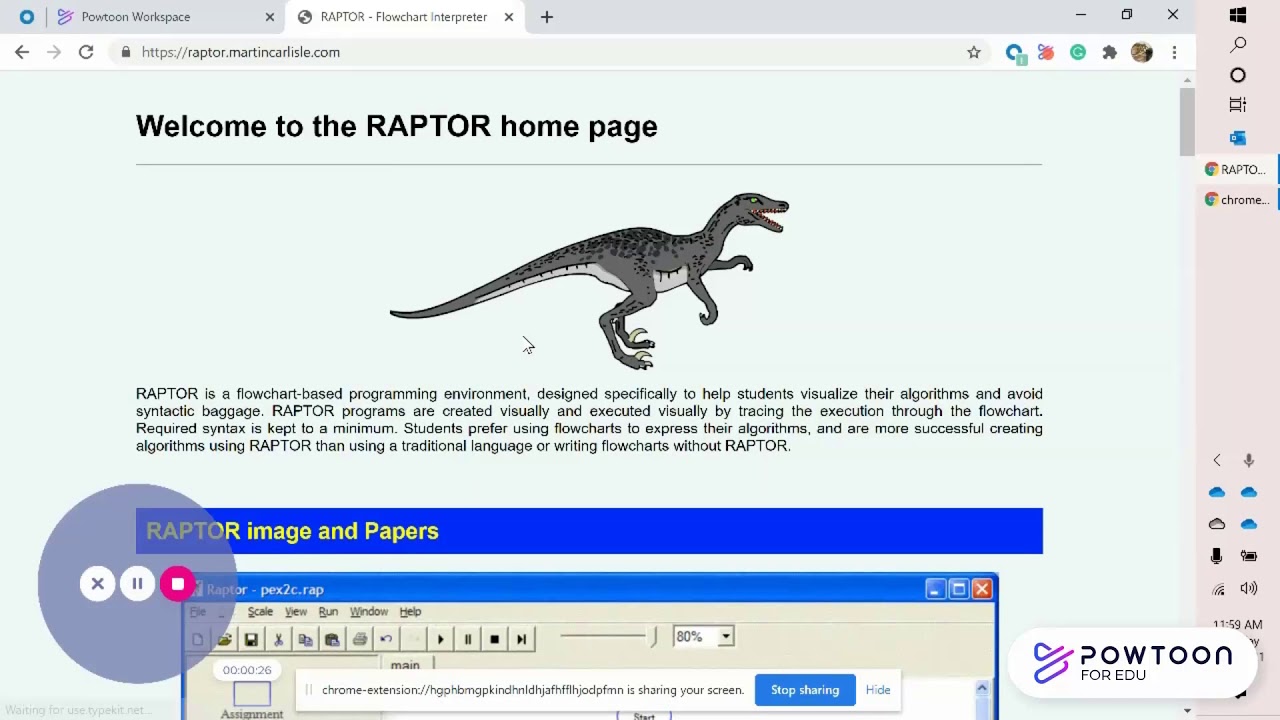Click the RAPTOR image and Papers heading
The width and height of the screenshot is (1280, 720).
pos(292,531)
